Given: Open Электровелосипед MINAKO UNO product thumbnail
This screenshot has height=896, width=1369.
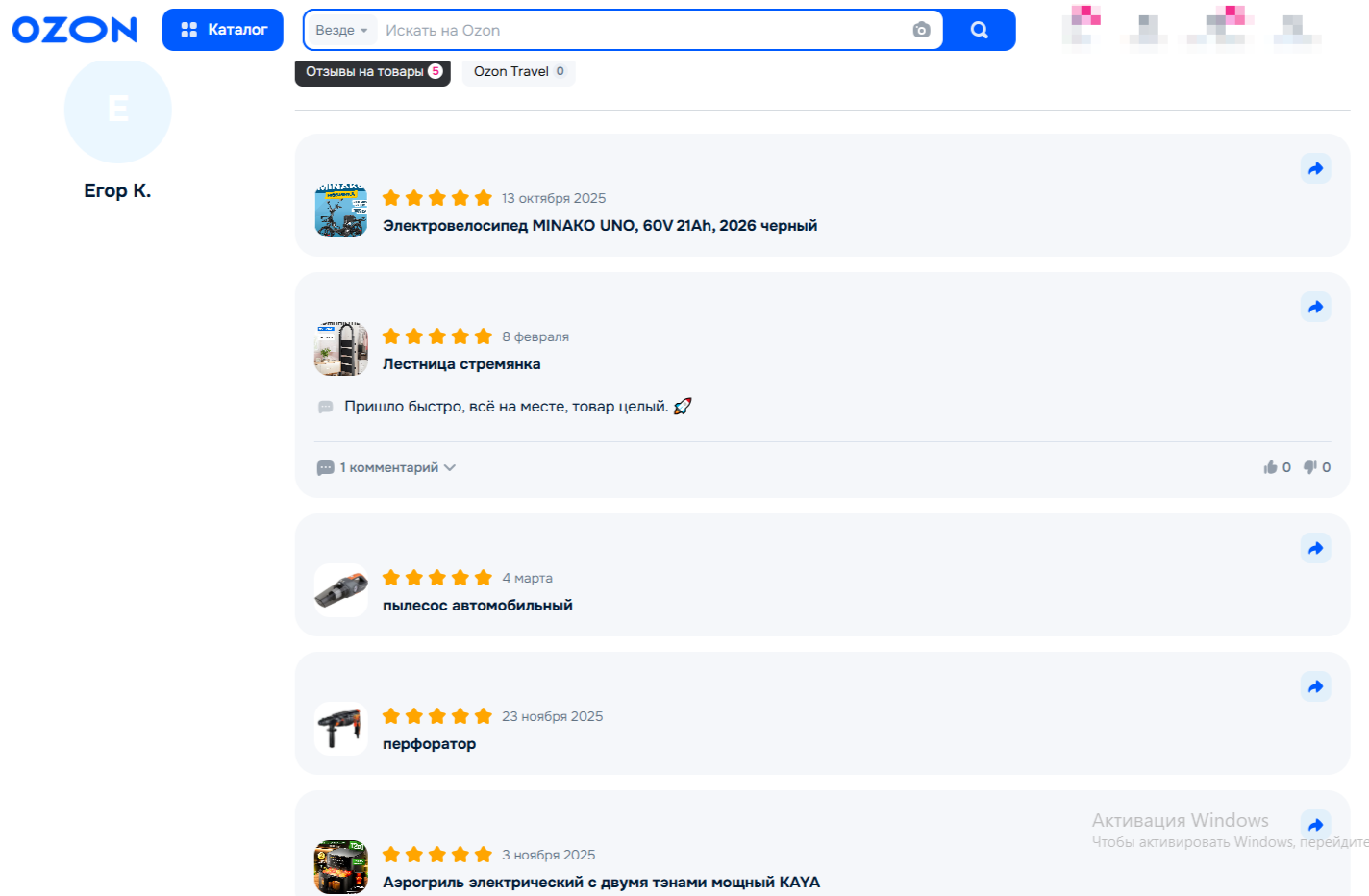Looking at the screenshot, I should [341, 211].
